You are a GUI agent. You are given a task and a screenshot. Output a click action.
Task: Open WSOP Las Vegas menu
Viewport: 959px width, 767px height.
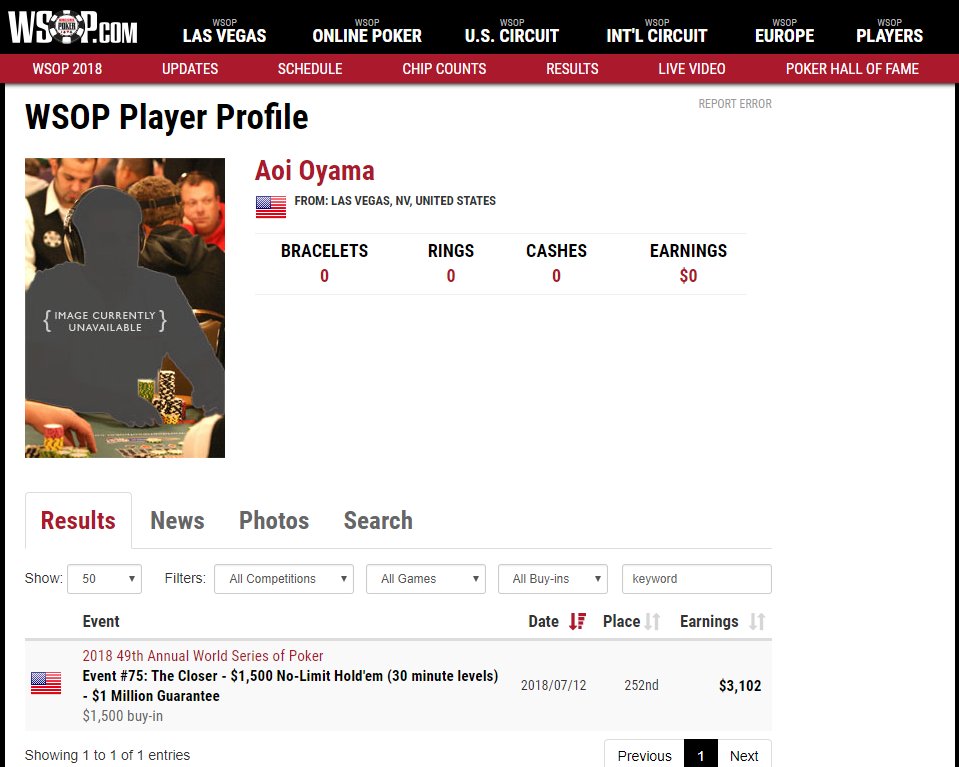(224, 31)
